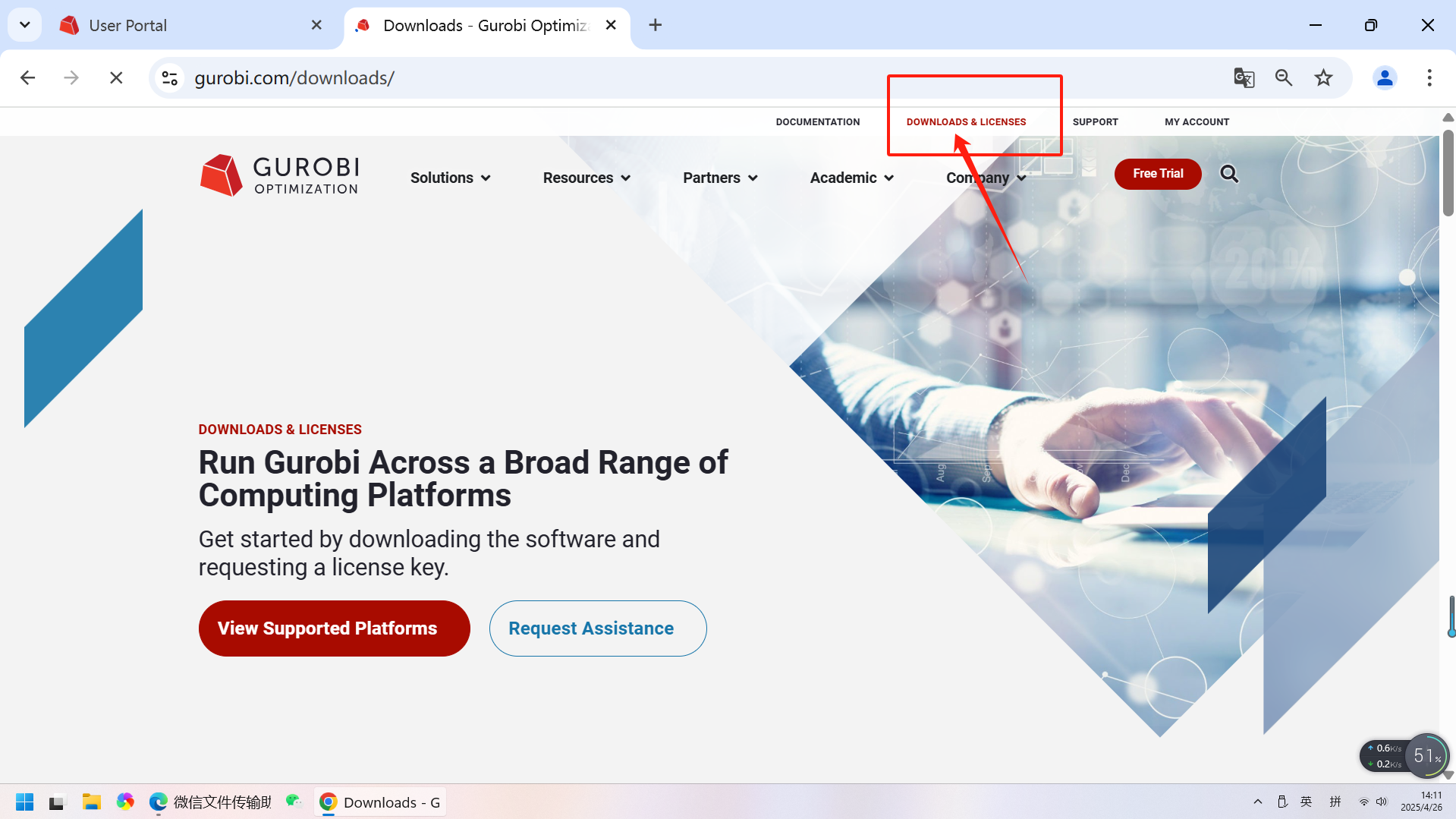1456x819 pixels.
Task: View site information icon in address bar
Action: click(170, 77)
